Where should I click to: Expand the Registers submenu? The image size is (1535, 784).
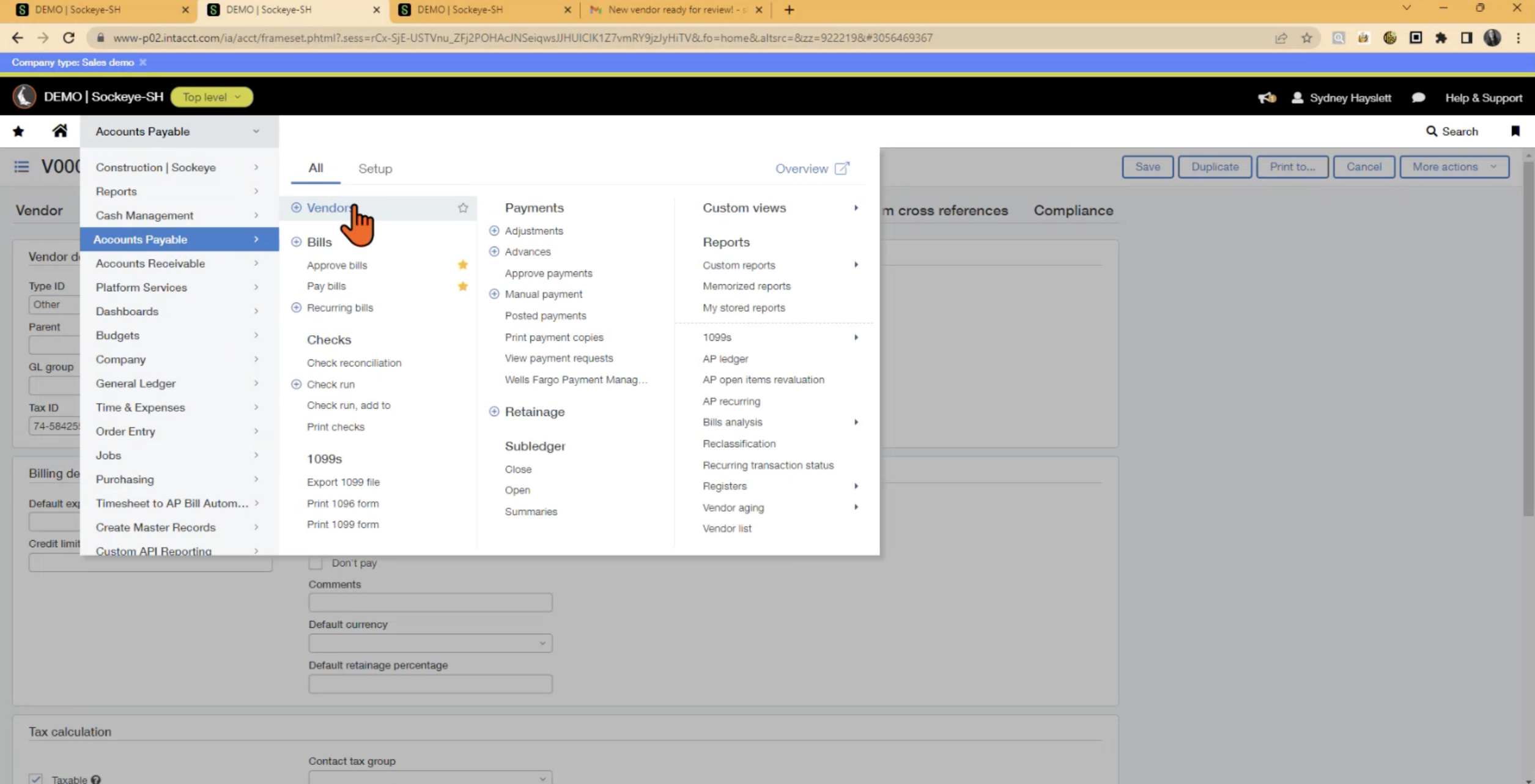[856, 486]
